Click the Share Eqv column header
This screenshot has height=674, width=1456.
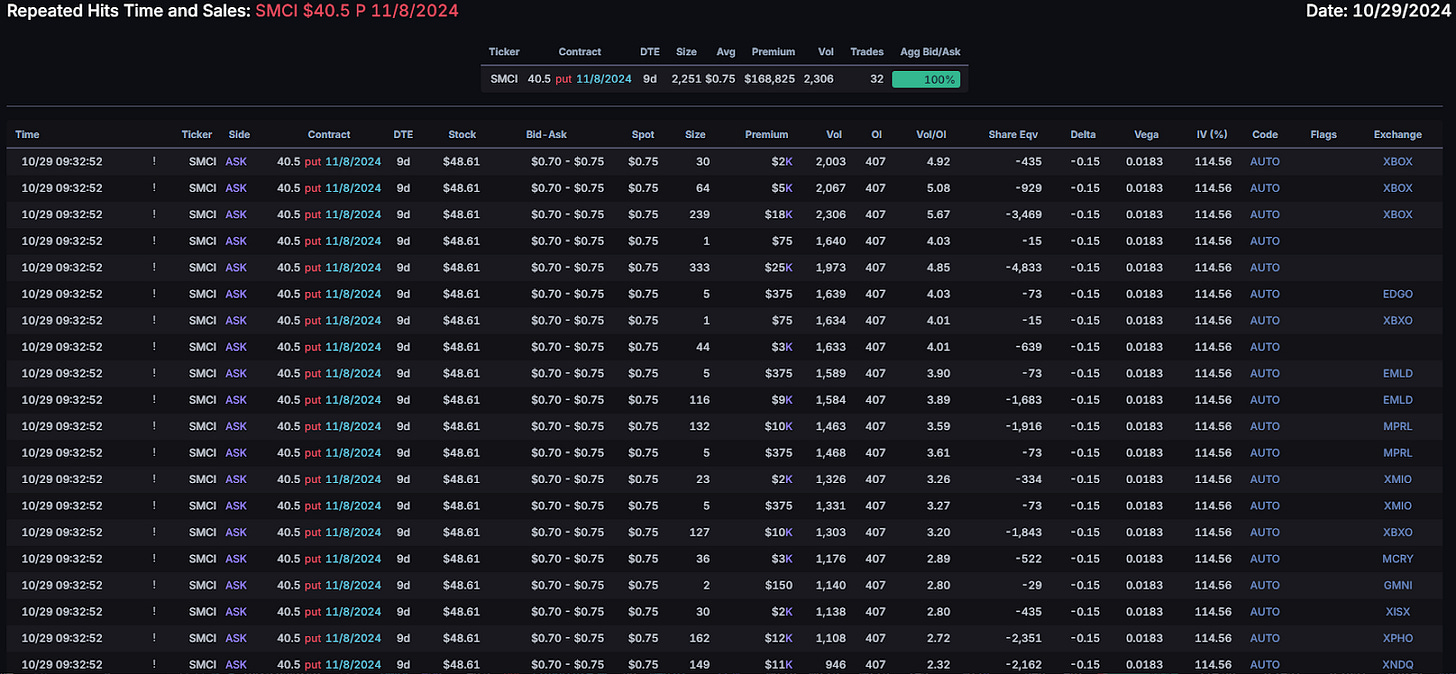pyautogui.click(x=1015, y=134)
